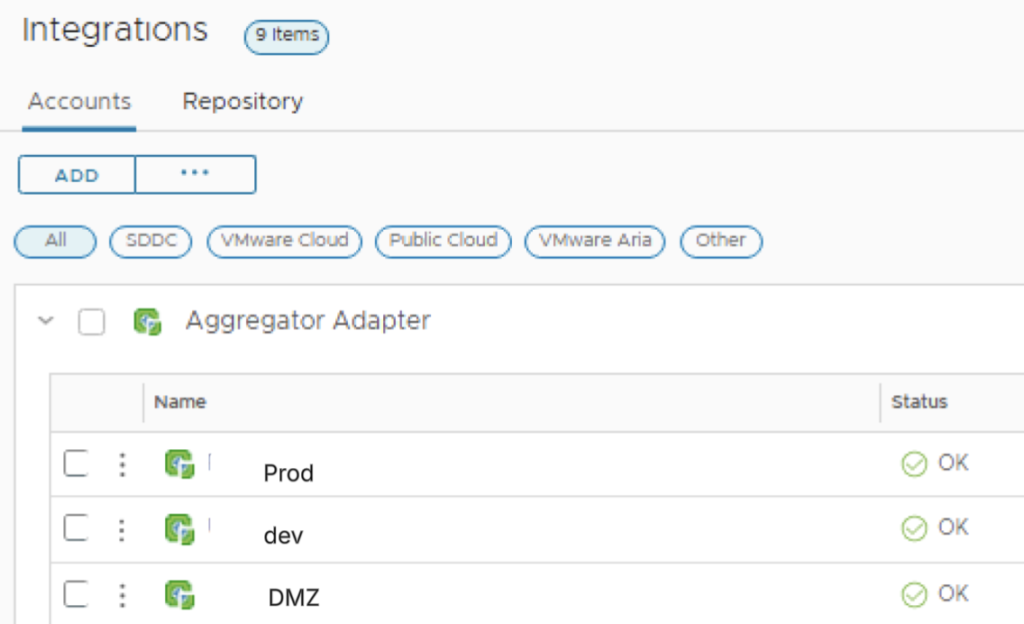The image size is (1024, 624).
Task: Collapse the Aggregator Adapter section chevron
Action: click(46, 320)
